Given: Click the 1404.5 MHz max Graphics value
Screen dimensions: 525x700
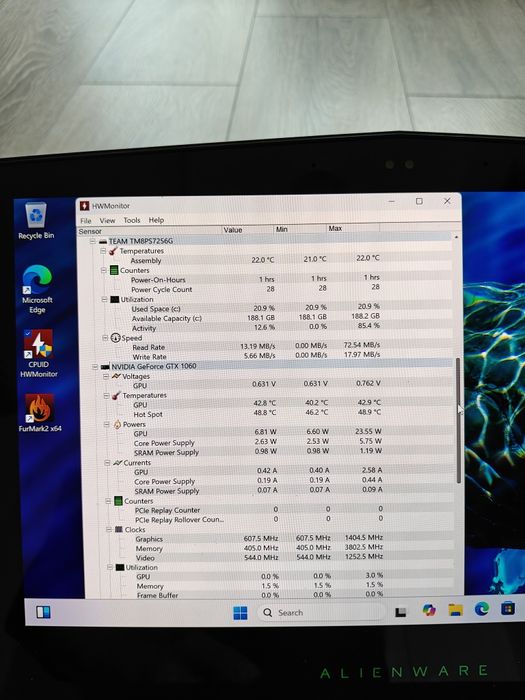Looking at the screenshot, I should [x=363, y=537].
